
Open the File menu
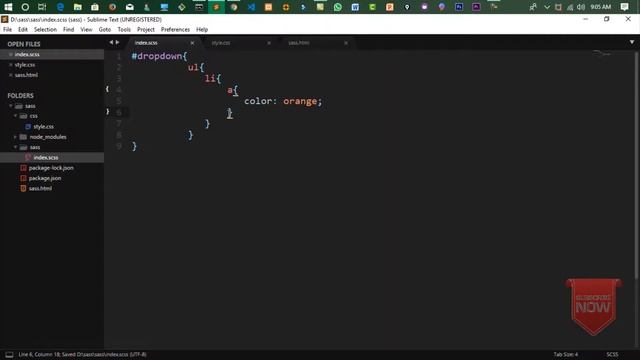click(x=7, y=29)
